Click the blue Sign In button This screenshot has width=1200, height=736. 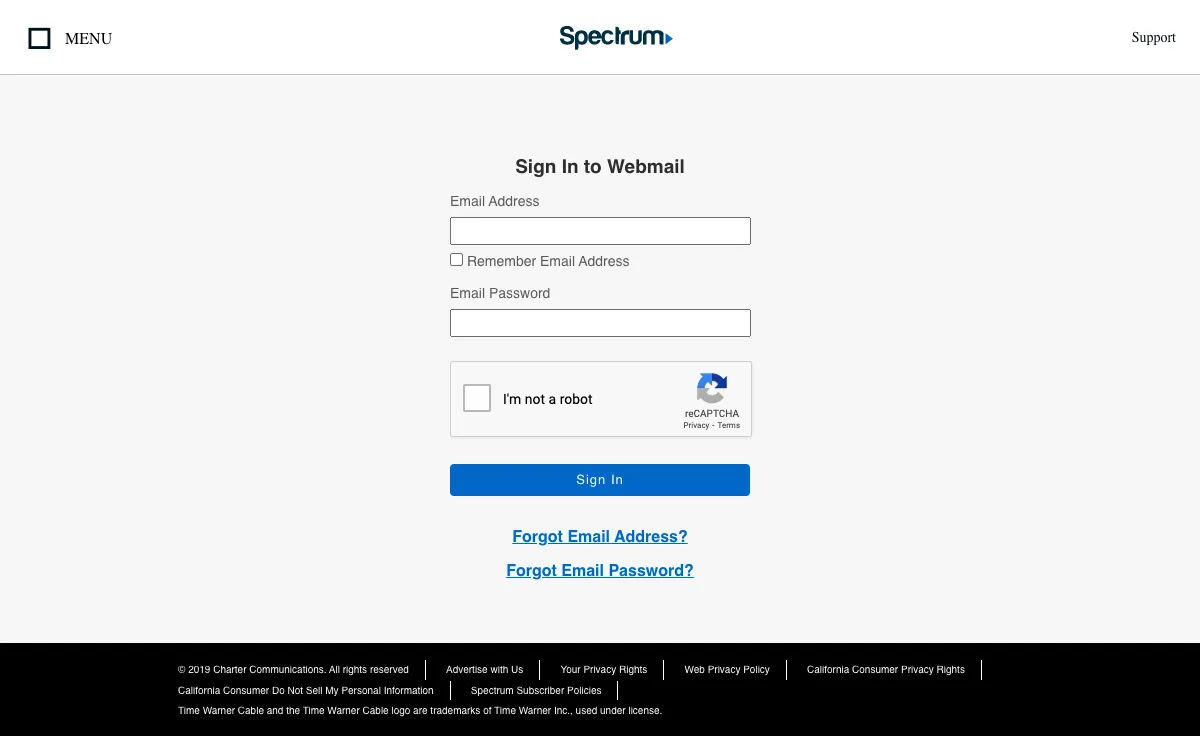pos(600,480)
